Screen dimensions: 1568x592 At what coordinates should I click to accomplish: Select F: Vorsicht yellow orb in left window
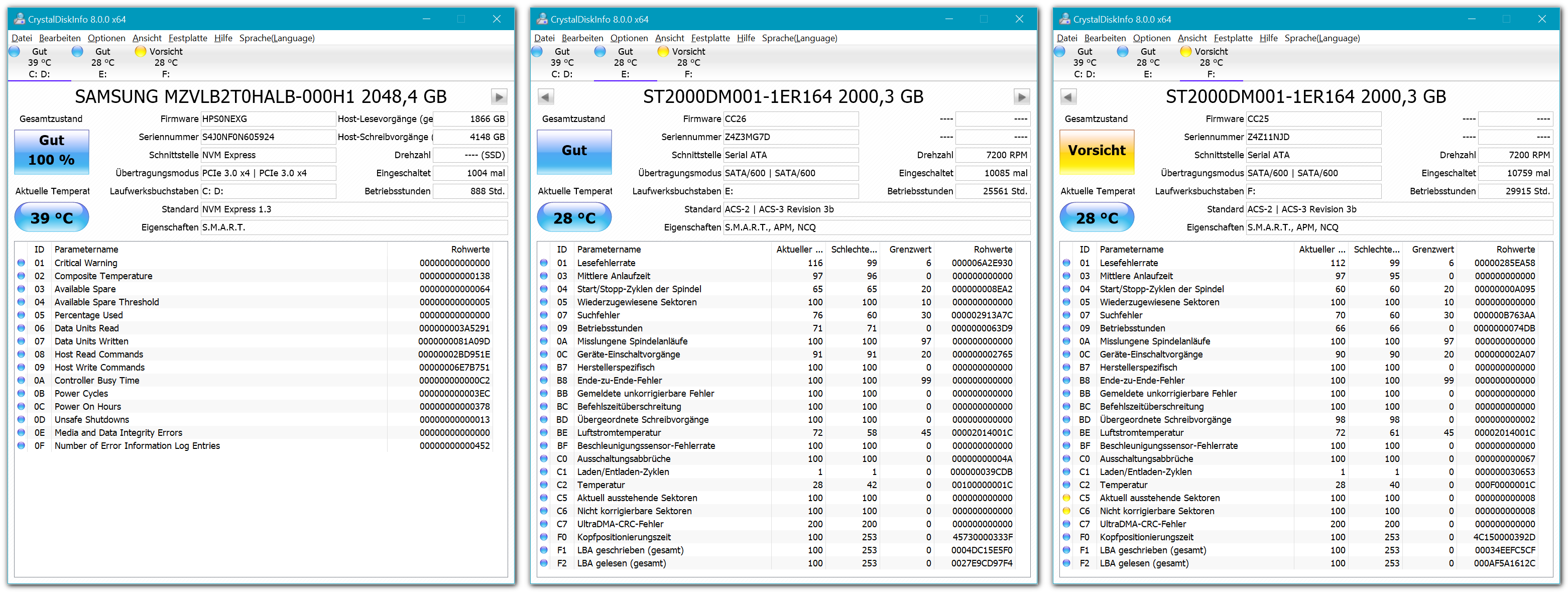coord(141,52)
